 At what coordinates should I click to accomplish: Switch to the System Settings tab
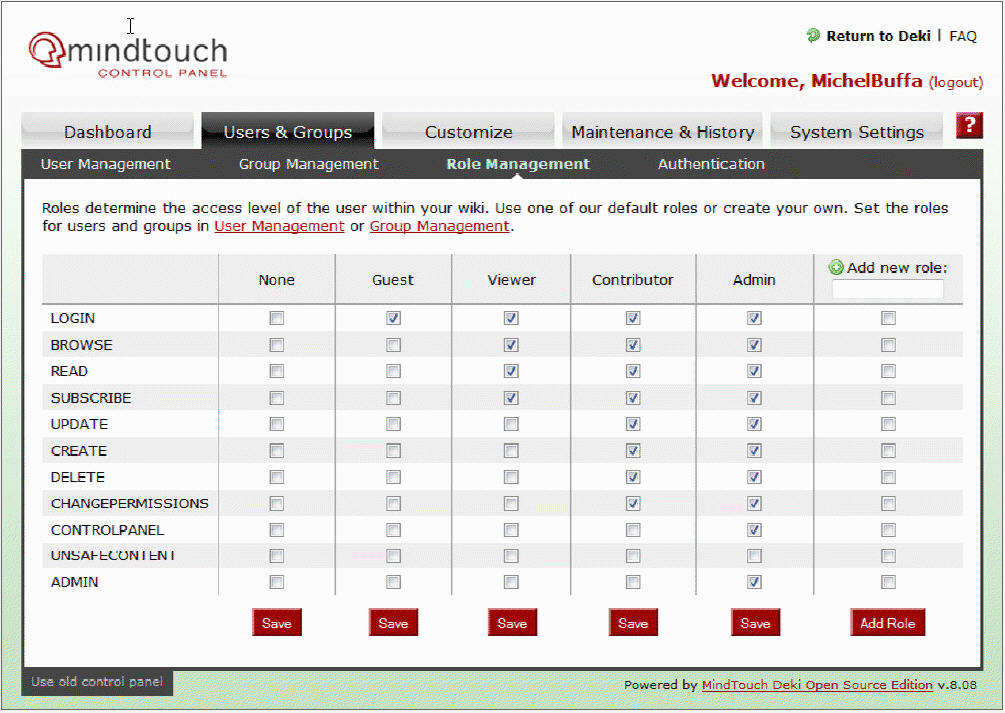856,132
